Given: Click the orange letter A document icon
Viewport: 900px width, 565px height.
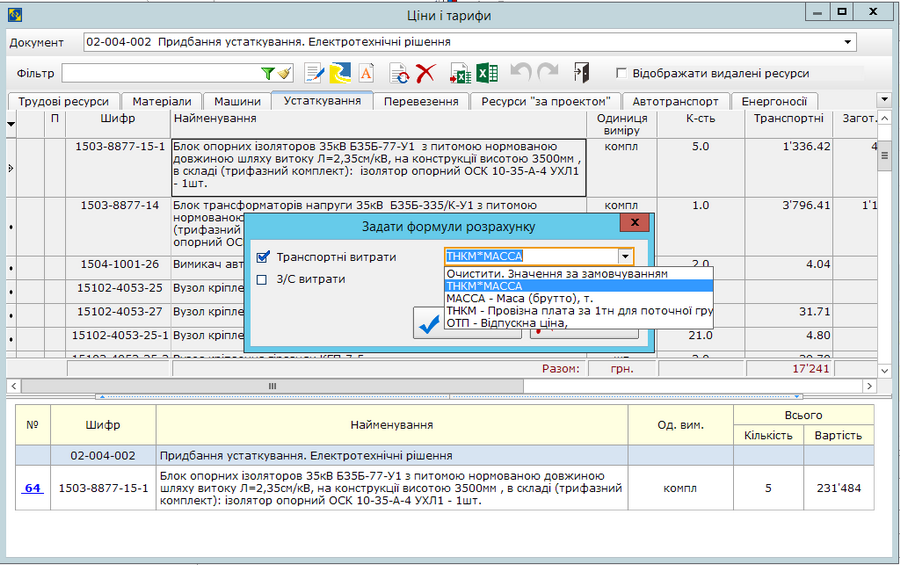Looking at the screenshot, I should coord(366,73).
